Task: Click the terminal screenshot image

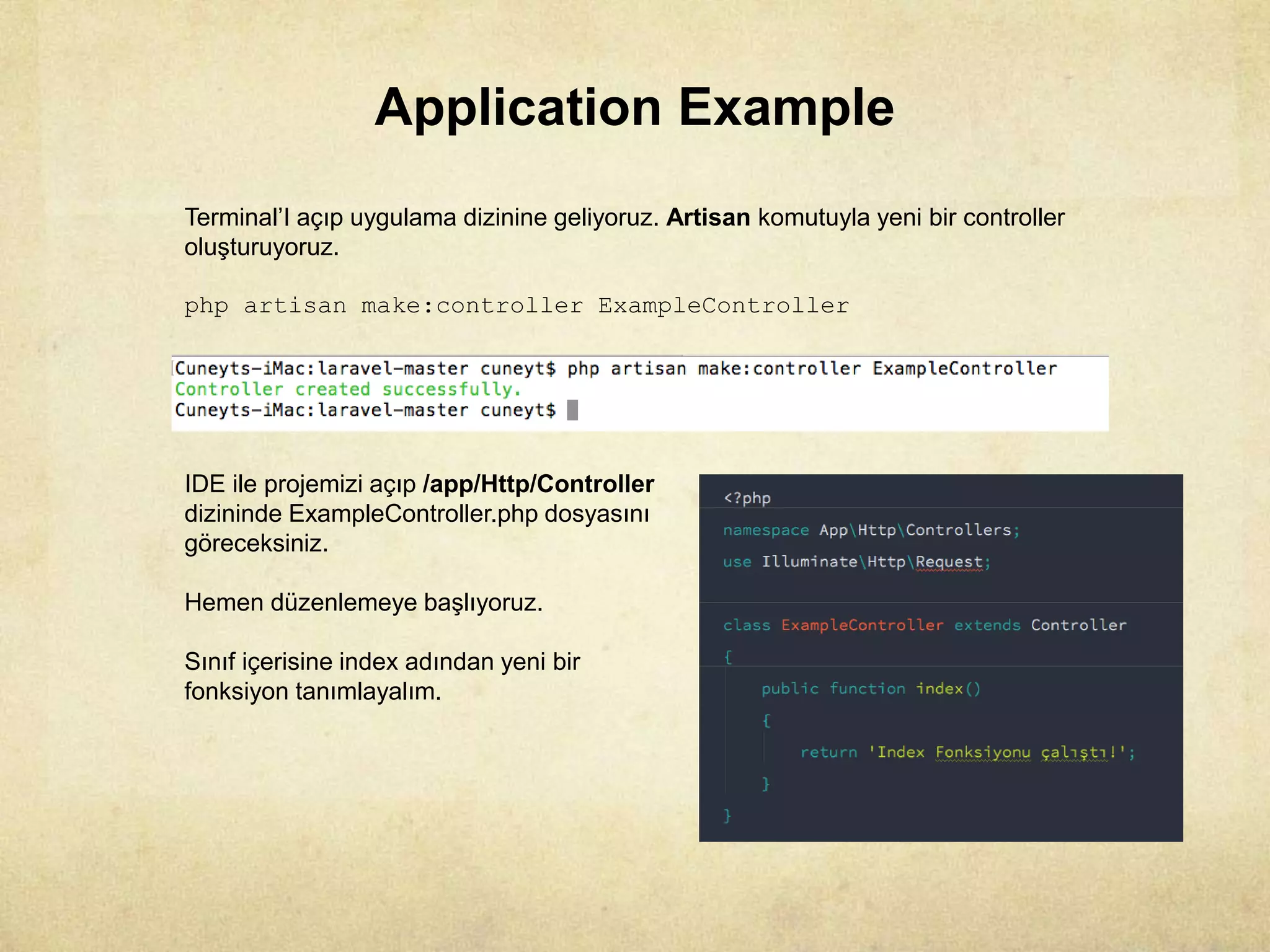Action: tap(640, 394)
